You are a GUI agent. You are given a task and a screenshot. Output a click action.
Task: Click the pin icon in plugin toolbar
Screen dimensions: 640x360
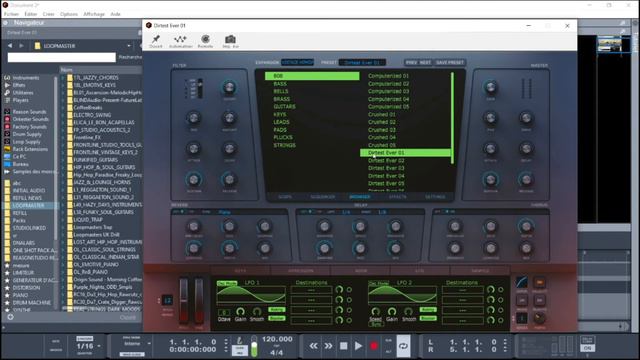[156, 39]
